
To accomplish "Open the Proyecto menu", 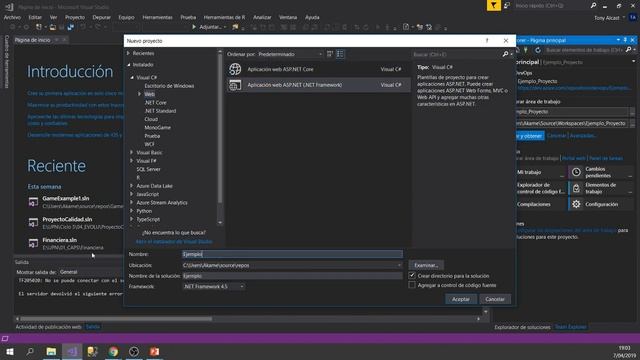I will 75,17.
